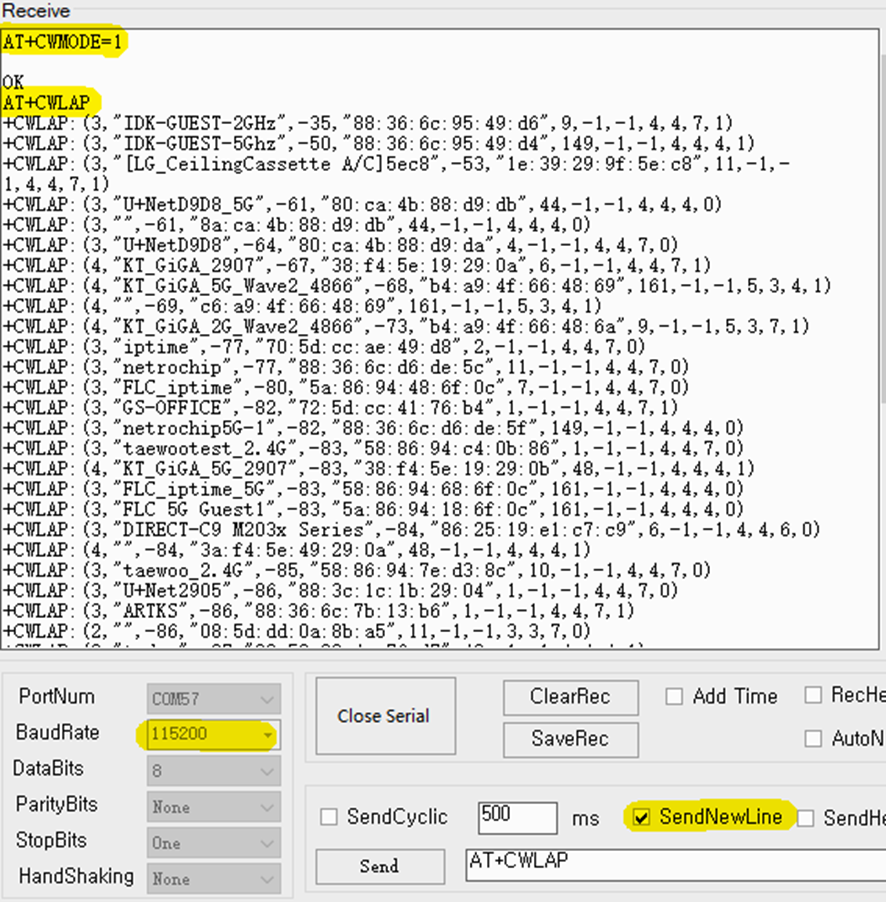Viewport: 886px width, 902px height.
Task: Click the FLC_iptime_5G scan result line
Action: pyautogui.click(x=373, y=489)
